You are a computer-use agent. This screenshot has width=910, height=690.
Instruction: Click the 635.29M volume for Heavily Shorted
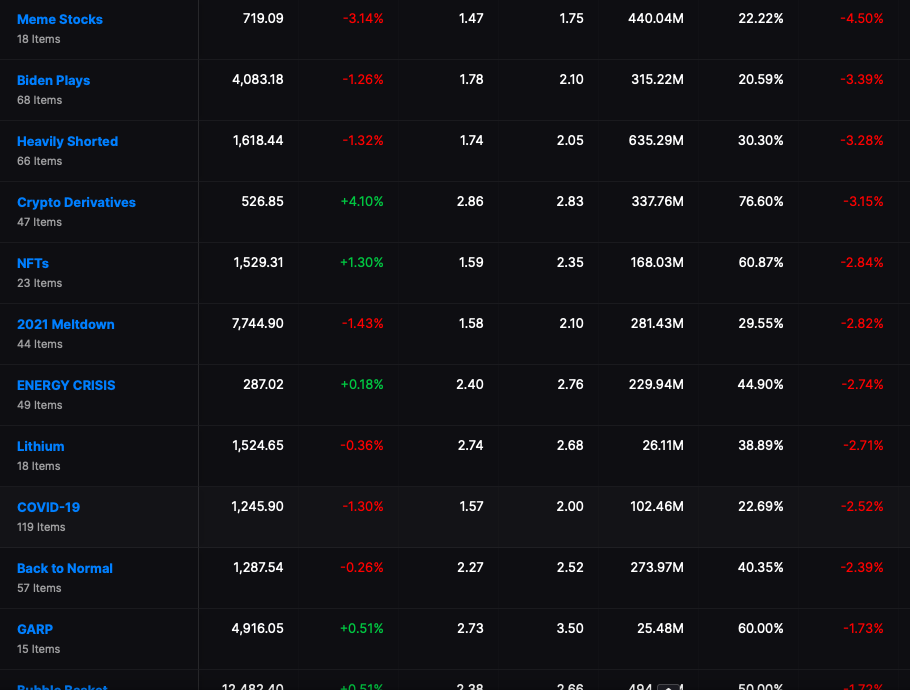656,140
